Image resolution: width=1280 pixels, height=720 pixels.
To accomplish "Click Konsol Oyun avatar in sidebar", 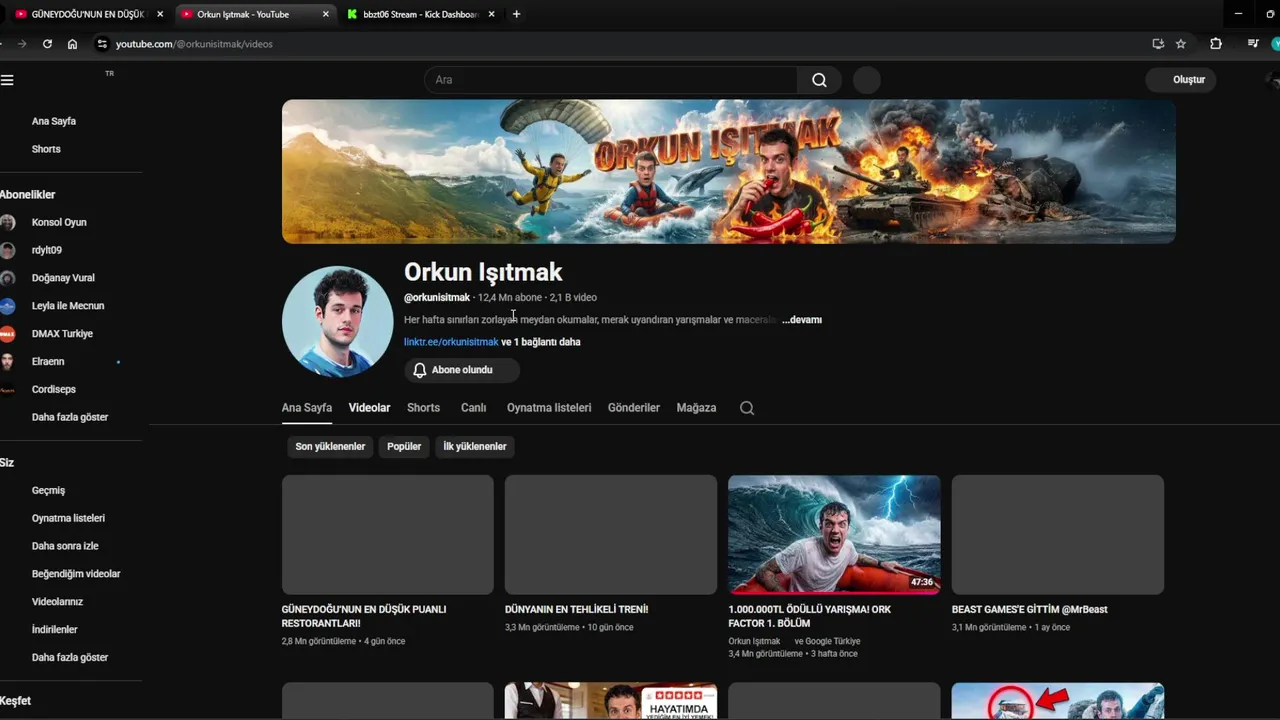I will point(8,222).
